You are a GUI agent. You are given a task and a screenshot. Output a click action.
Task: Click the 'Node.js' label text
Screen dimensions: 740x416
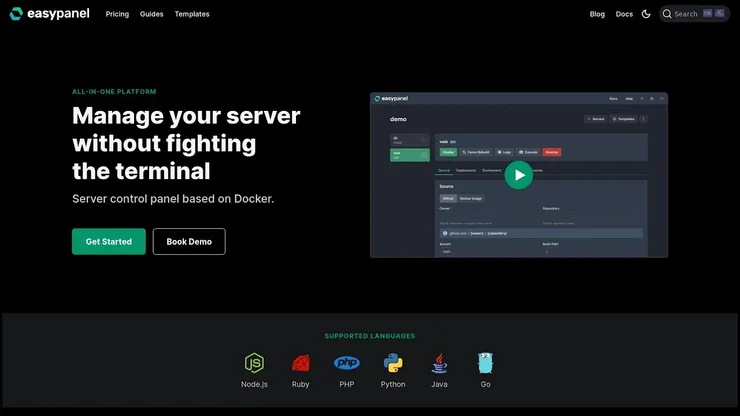coord(254,384)
